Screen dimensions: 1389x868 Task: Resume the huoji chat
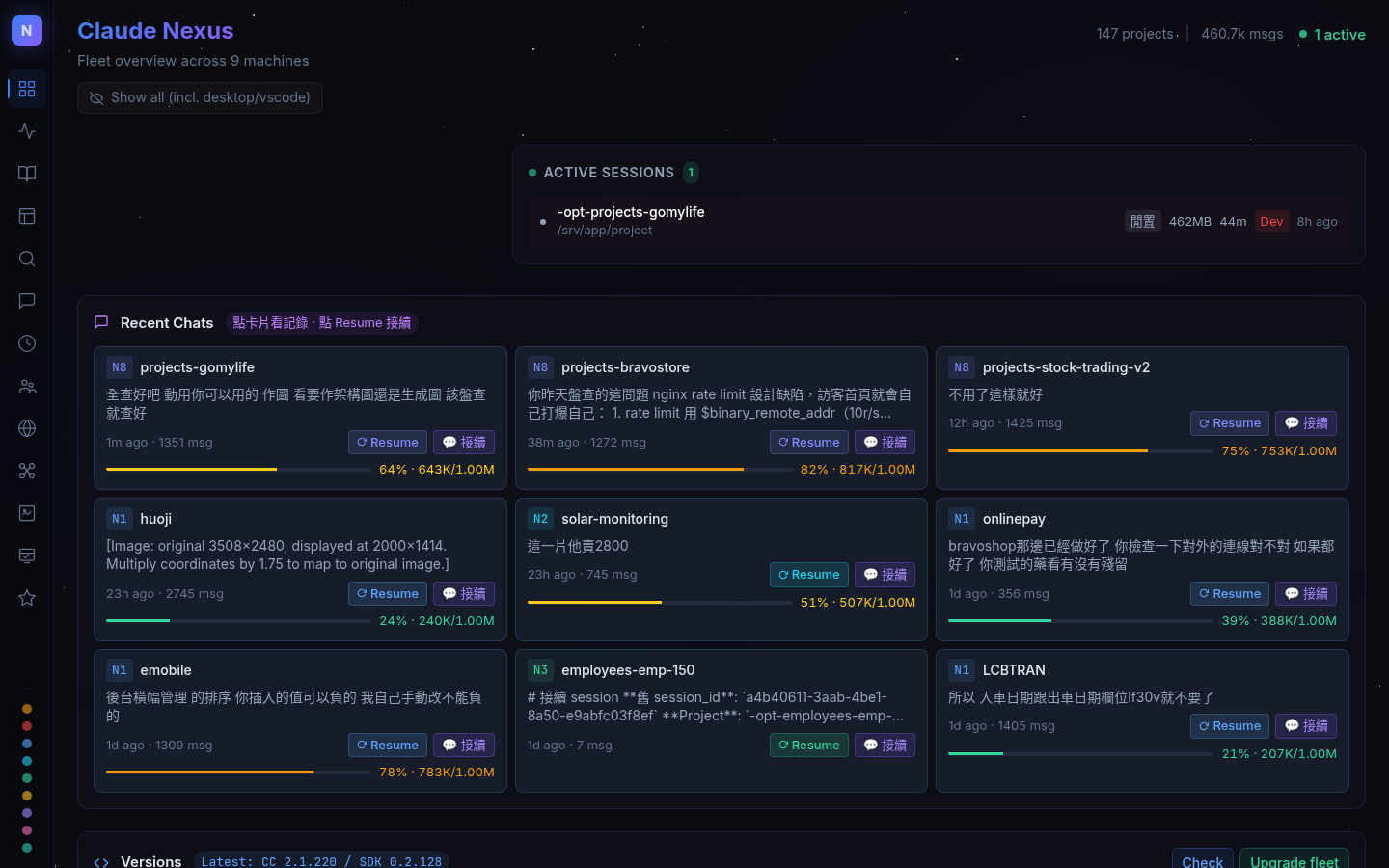(x=388, y=594)
